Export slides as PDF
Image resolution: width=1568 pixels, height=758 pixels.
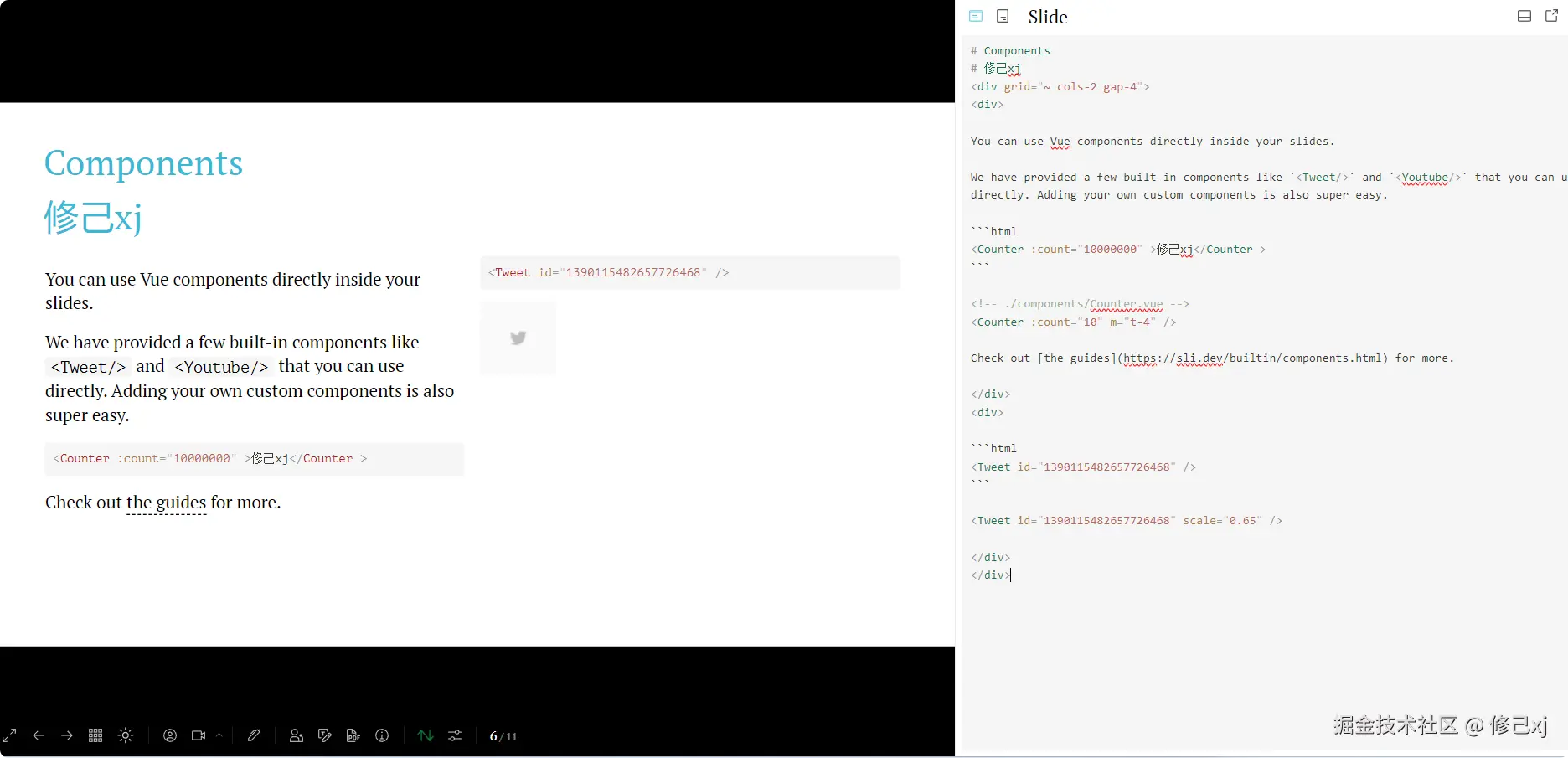(x=353, y=735)
